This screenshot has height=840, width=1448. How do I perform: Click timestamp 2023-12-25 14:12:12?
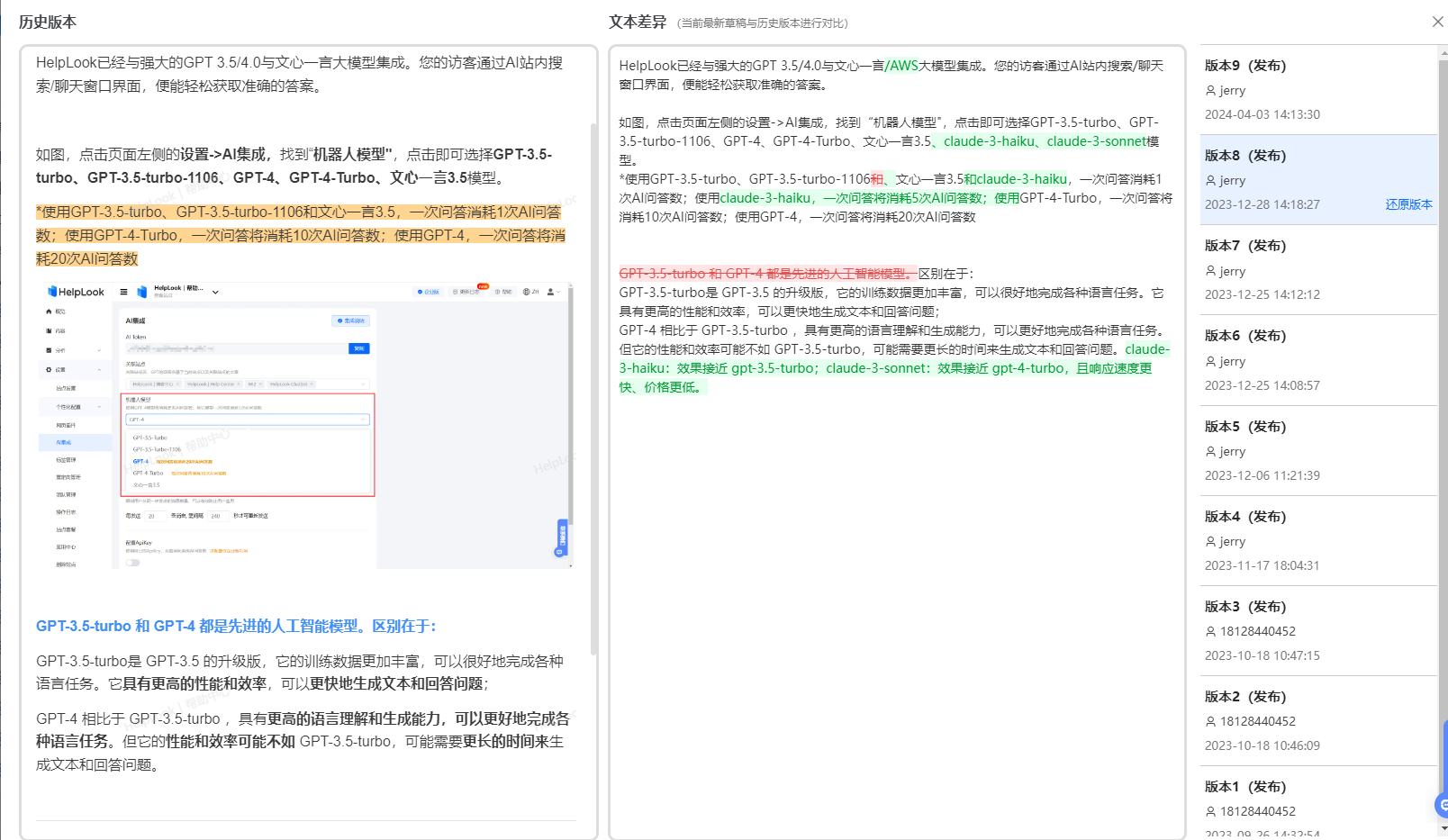click(x=1262, y=294)
